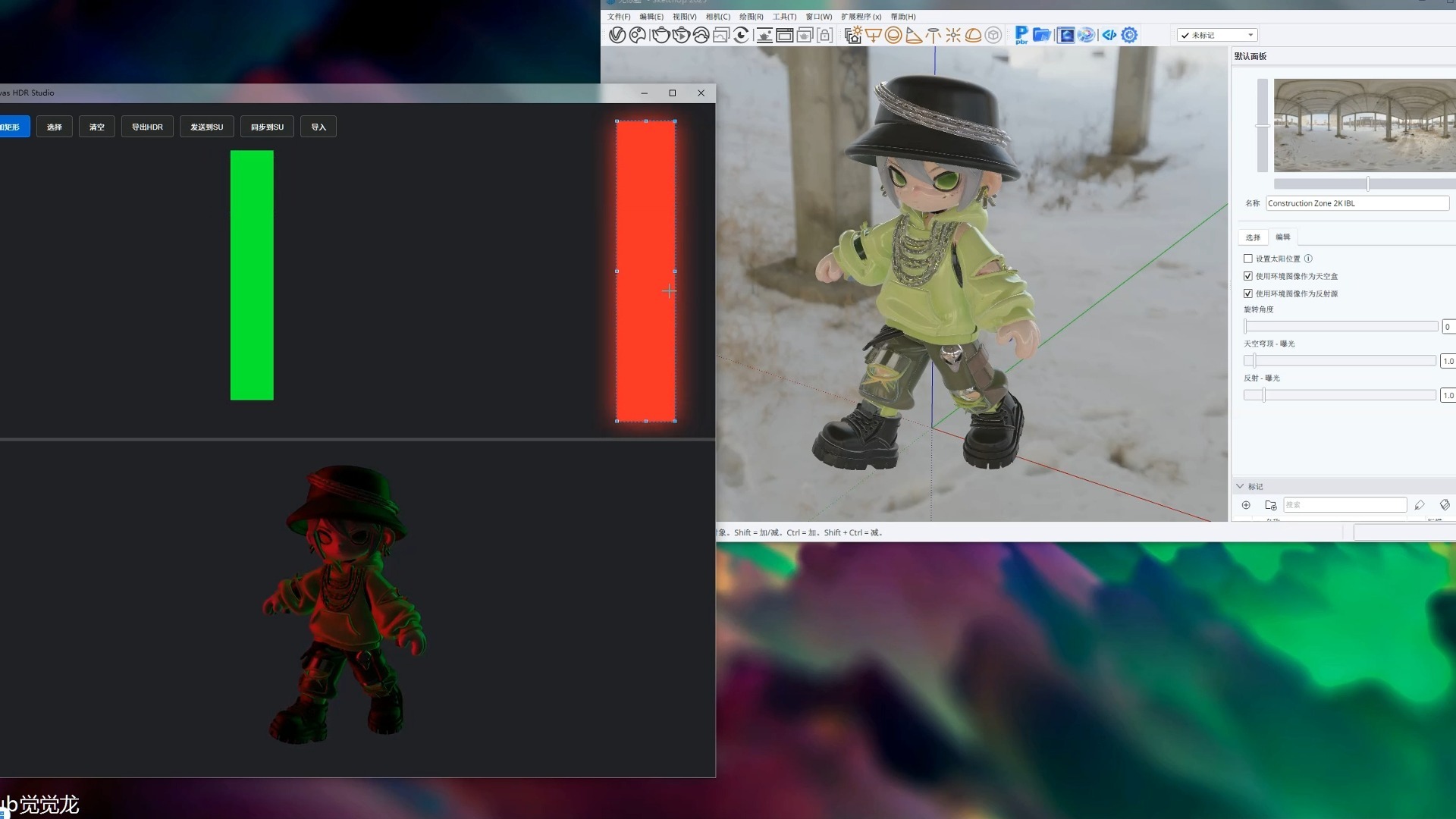This screenshot has height=819, width=1456.
Task: Click the V-Ray asset editor icon
Action: click(617, 35)
